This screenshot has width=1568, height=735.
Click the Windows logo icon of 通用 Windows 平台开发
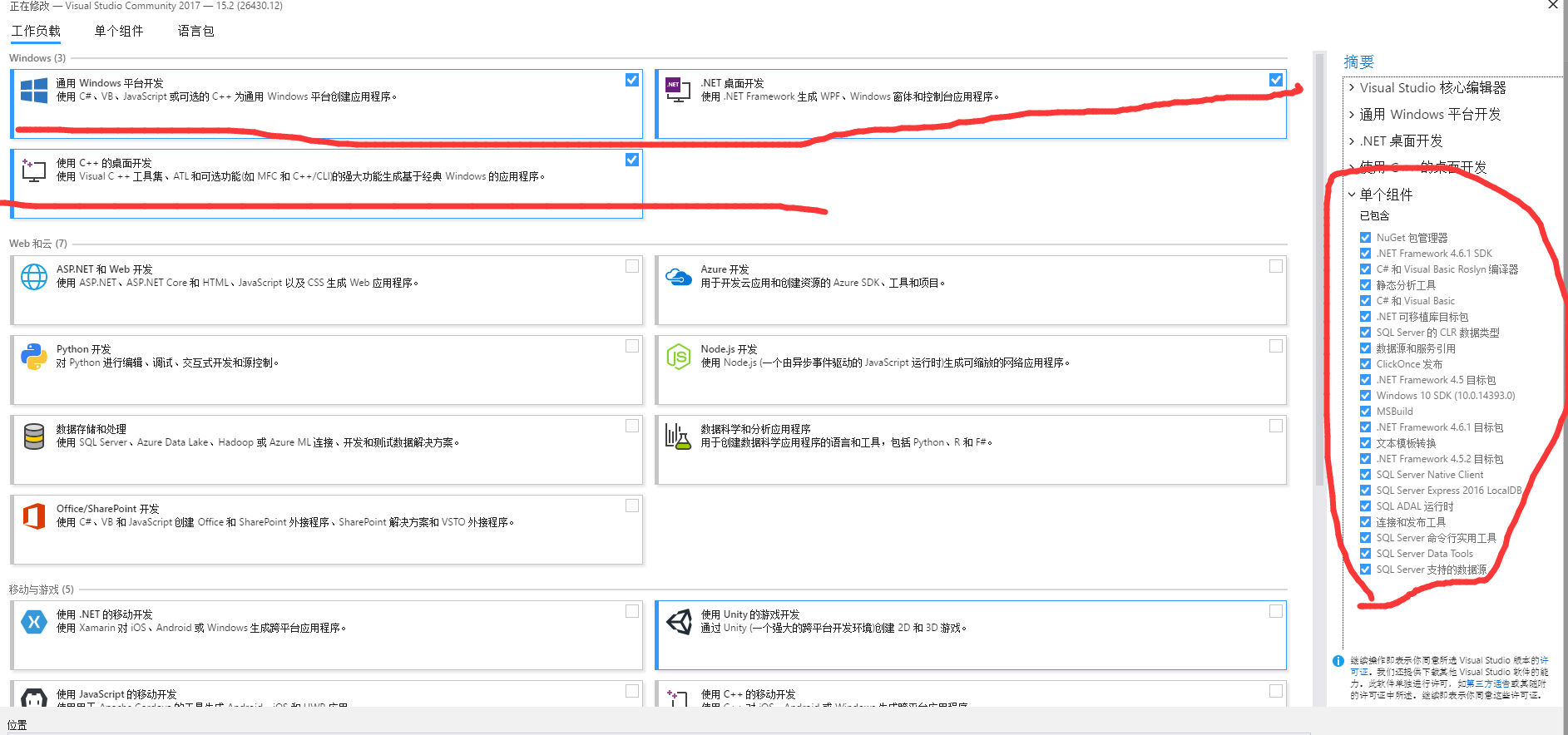point(34,91)
